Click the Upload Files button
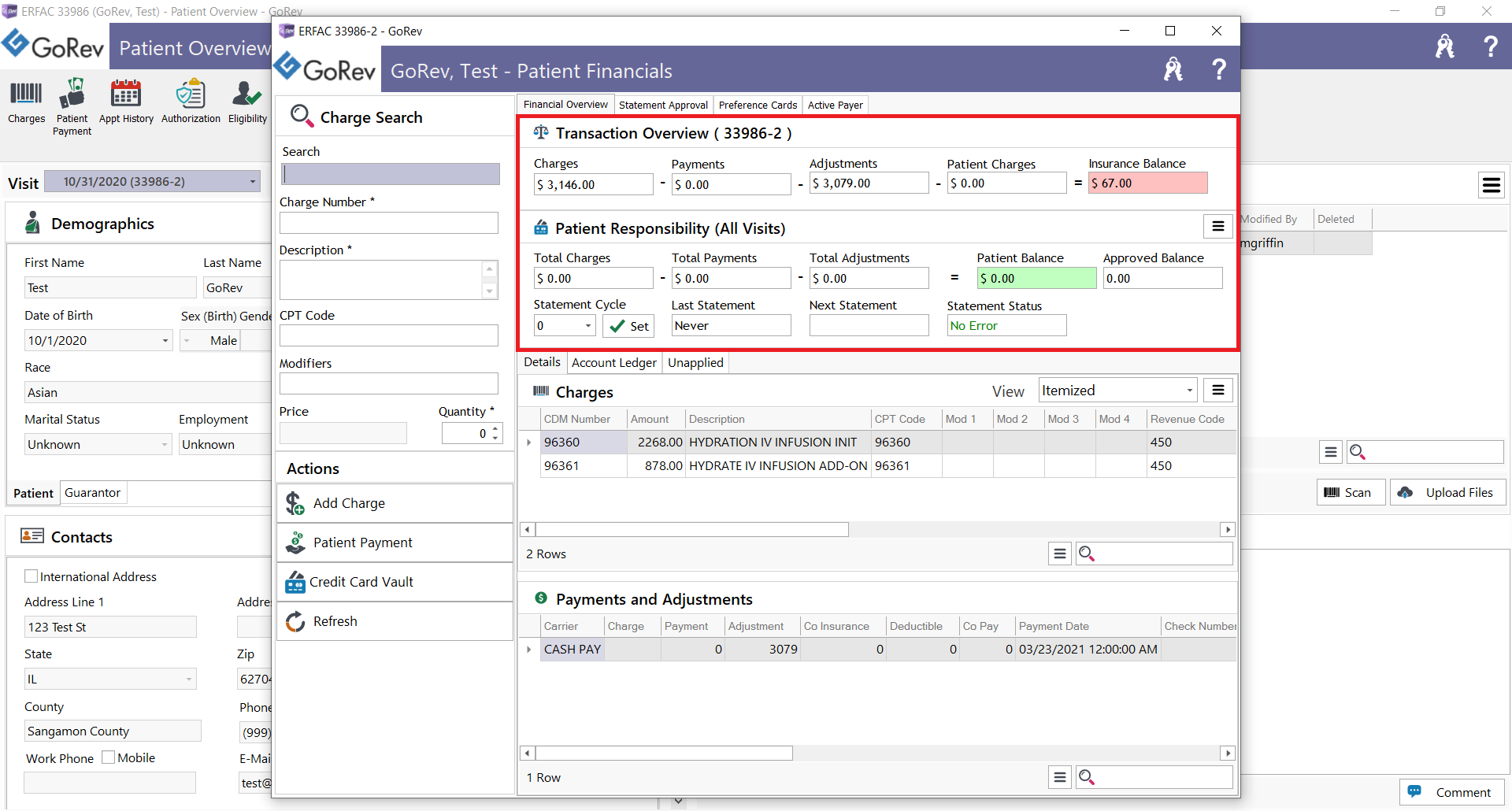This screenshot has width=1512, height=811. pos(1447,492)
